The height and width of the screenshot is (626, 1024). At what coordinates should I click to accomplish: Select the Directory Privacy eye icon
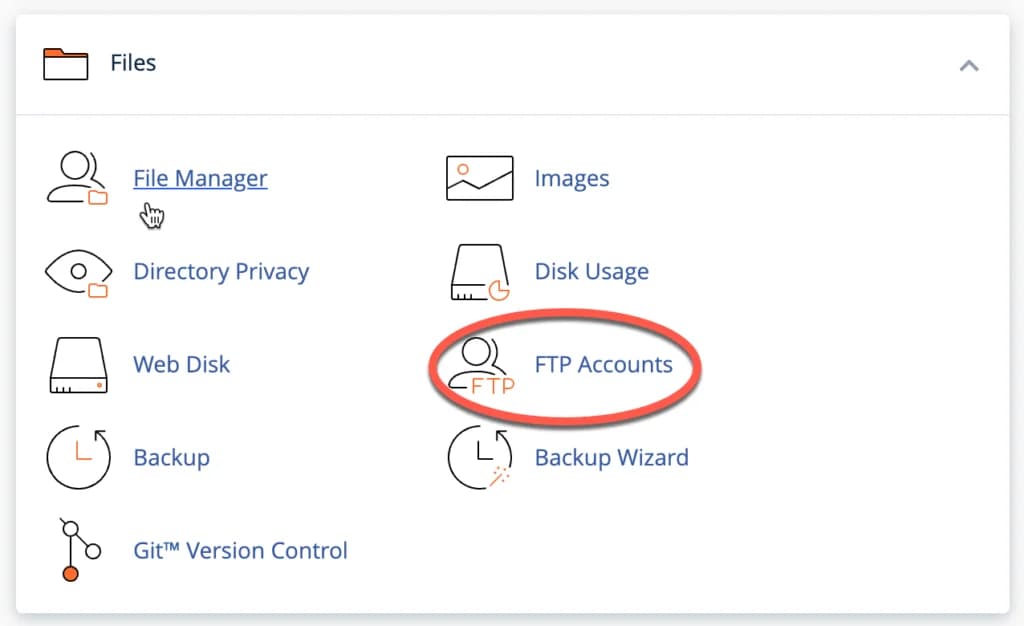point(78,272)
